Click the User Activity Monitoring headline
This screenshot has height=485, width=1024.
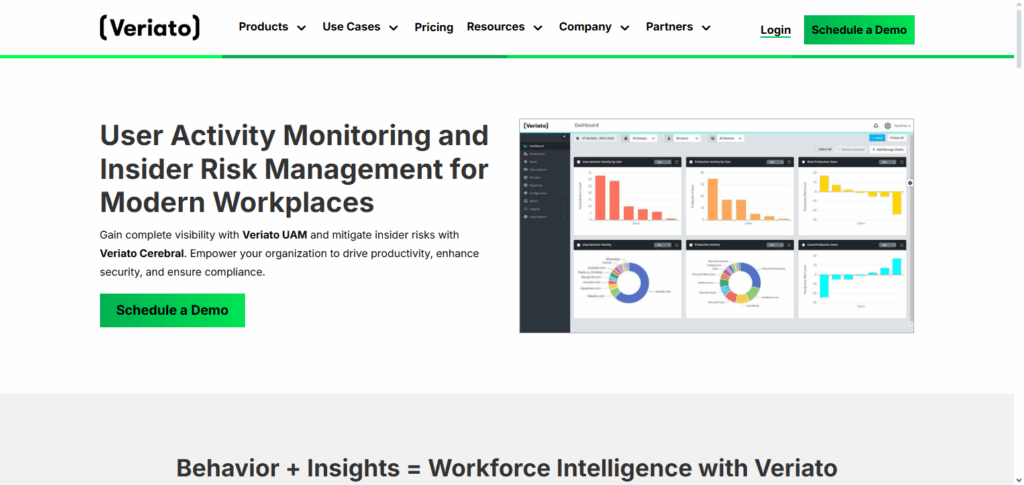295,169
